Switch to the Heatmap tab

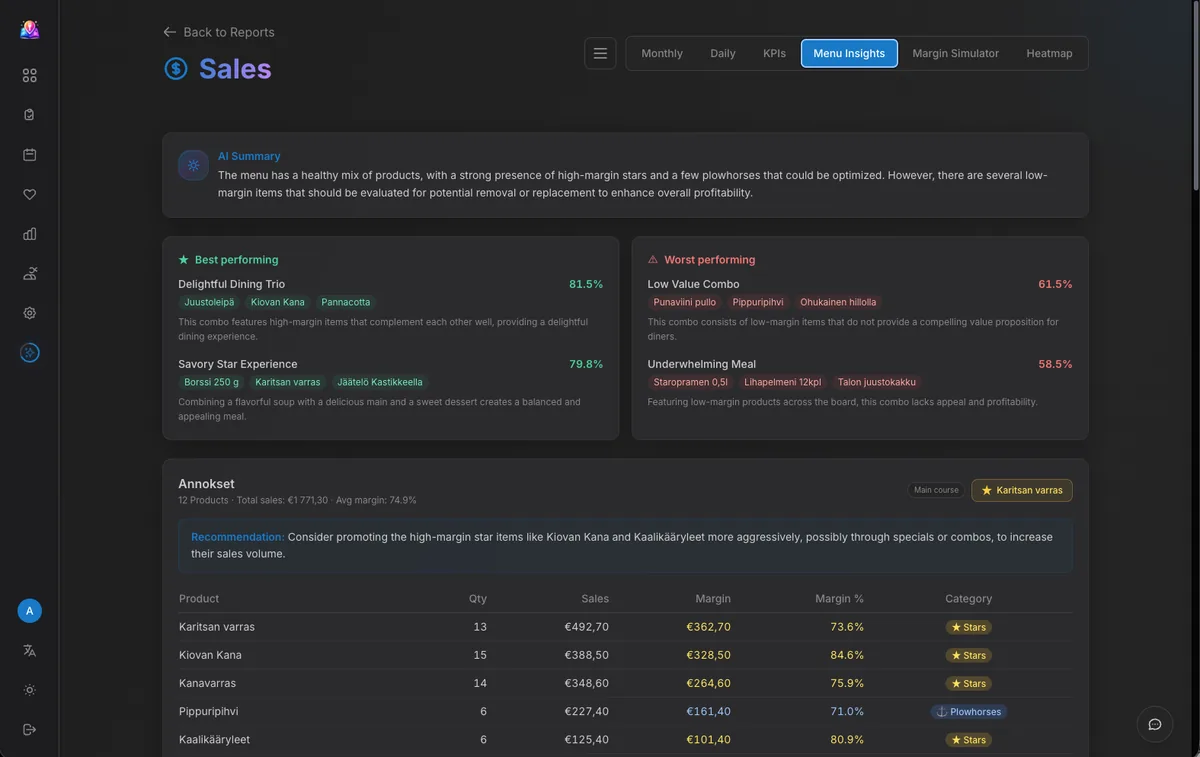1049,53
